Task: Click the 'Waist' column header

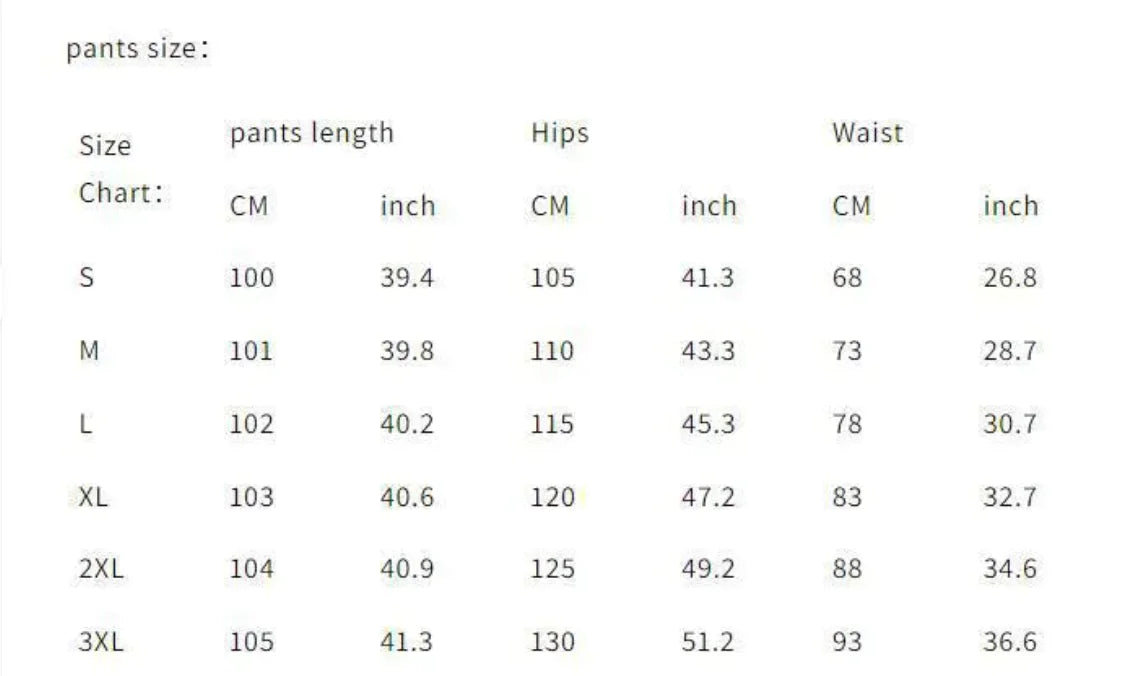Action: coord(866,133)
